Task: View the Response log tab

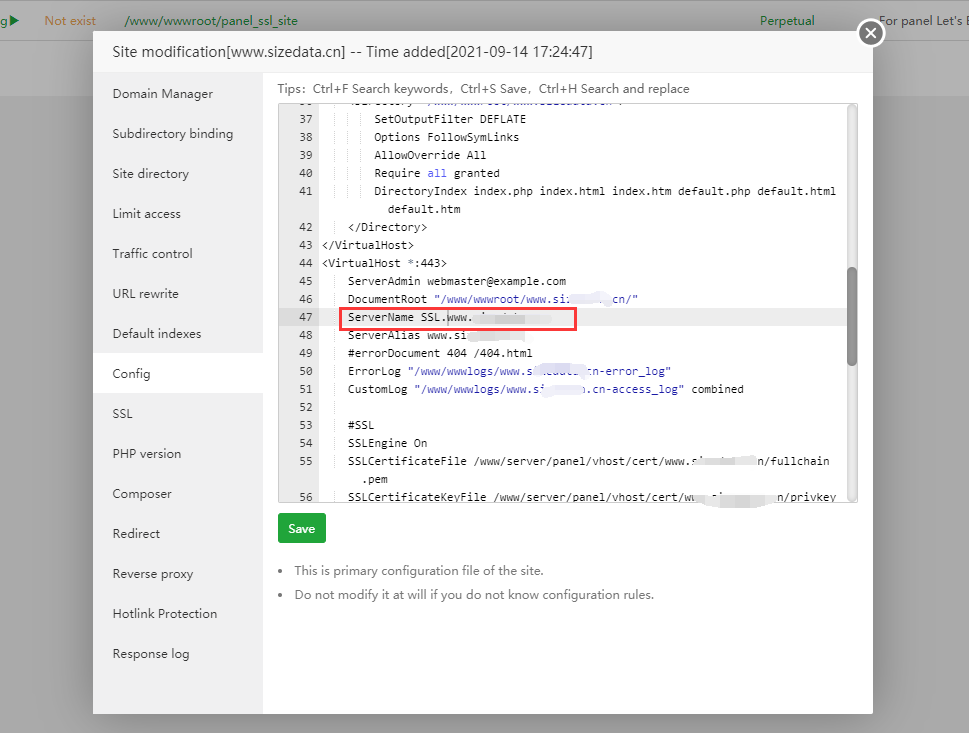Action: (150, 654)
